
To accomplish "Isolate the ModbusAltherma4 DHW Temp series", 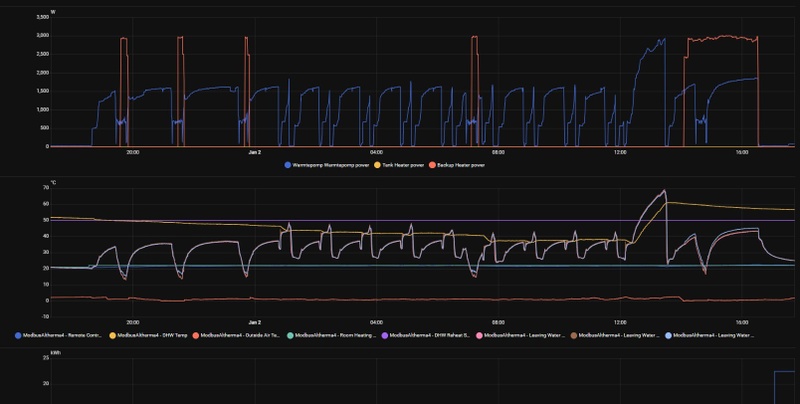I will click(152, 336).
